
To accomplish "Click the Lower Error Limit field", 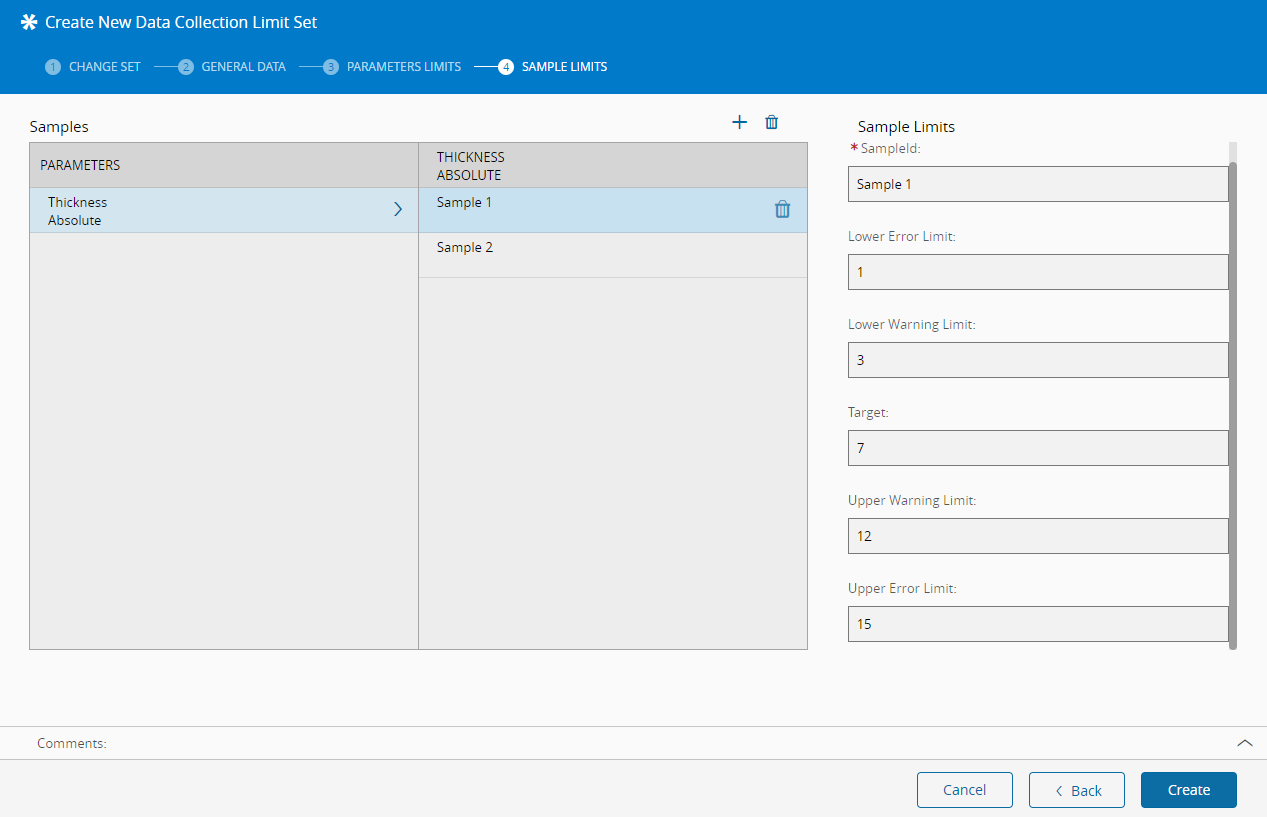I will [1037, 272].
